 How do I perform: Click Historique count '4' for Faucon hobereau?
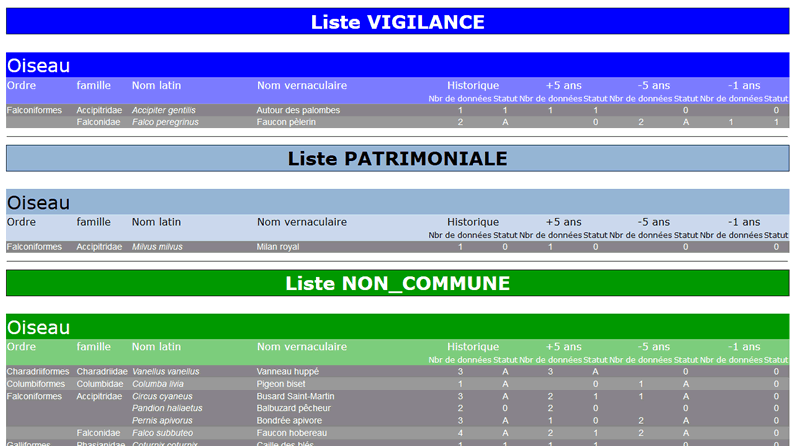460,433
